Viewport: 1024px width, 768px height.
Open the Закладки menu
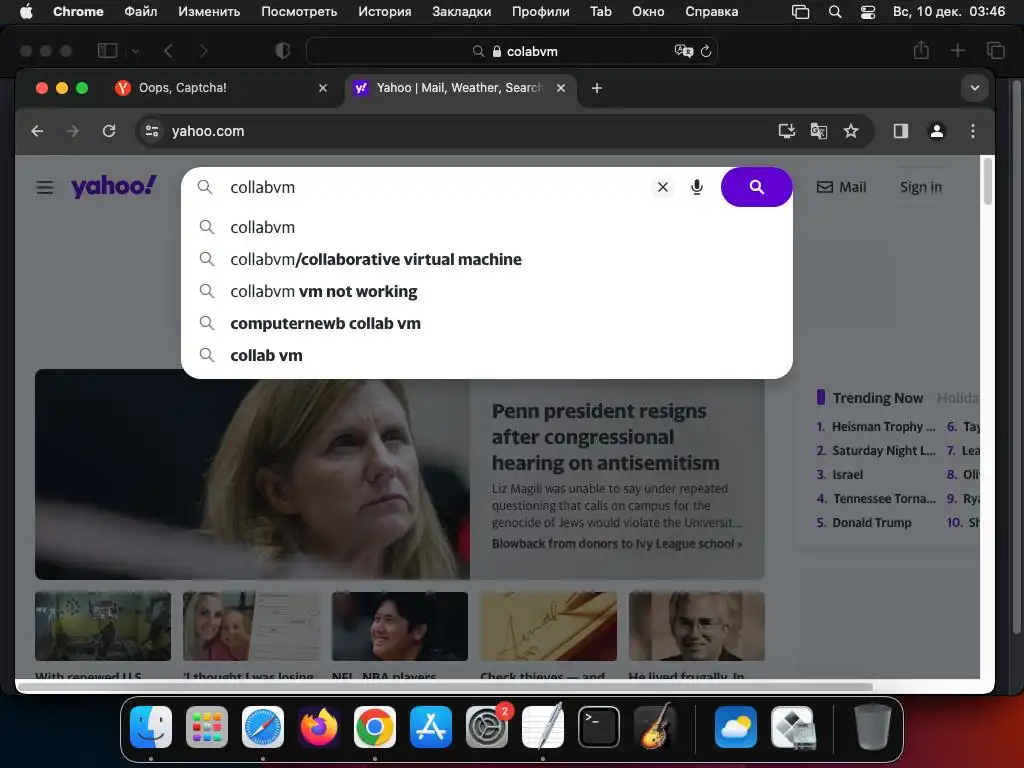pyautogui.click(x=461, y=12)
